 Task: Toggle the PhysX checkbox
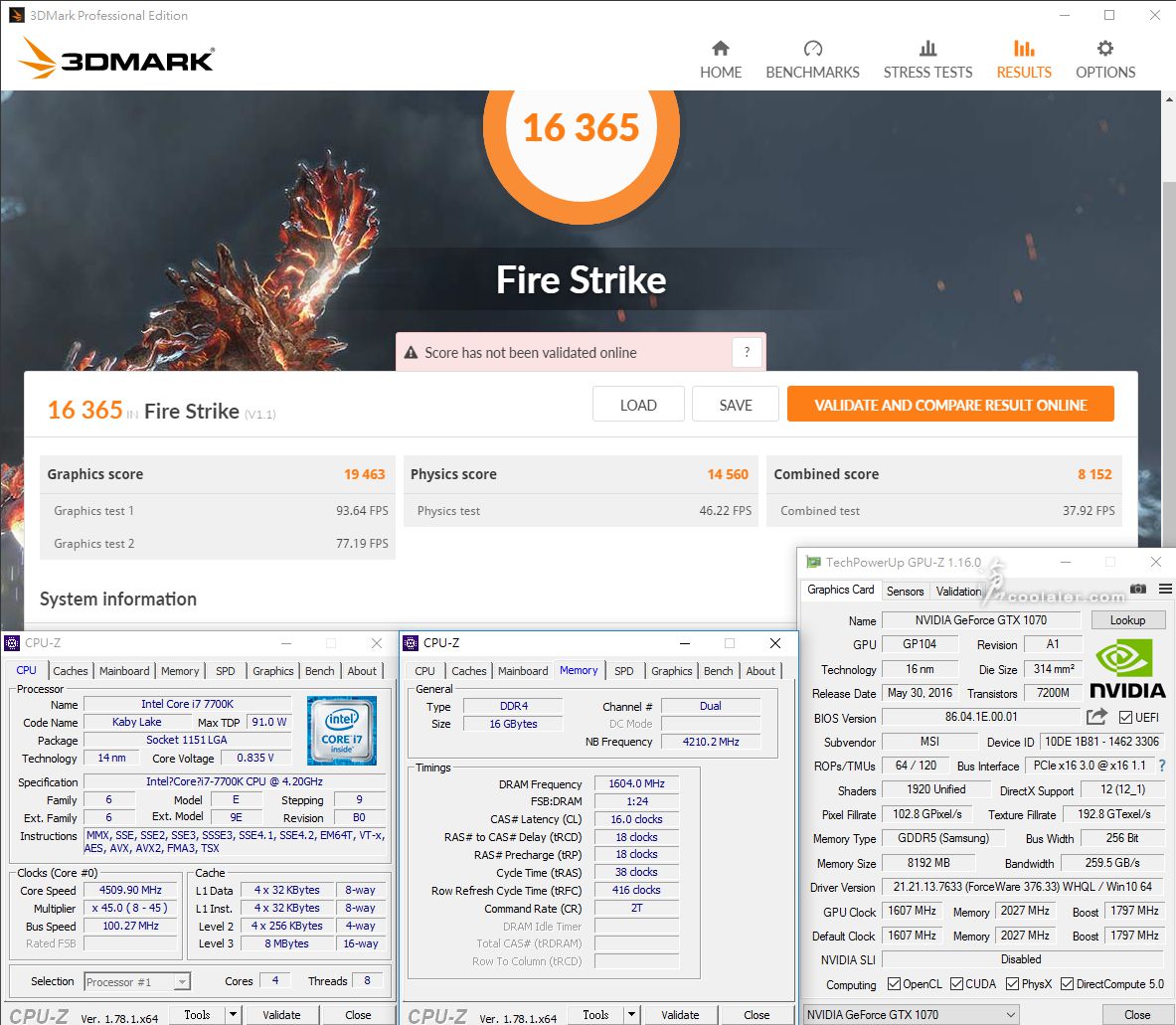(x=1013, y=984)
